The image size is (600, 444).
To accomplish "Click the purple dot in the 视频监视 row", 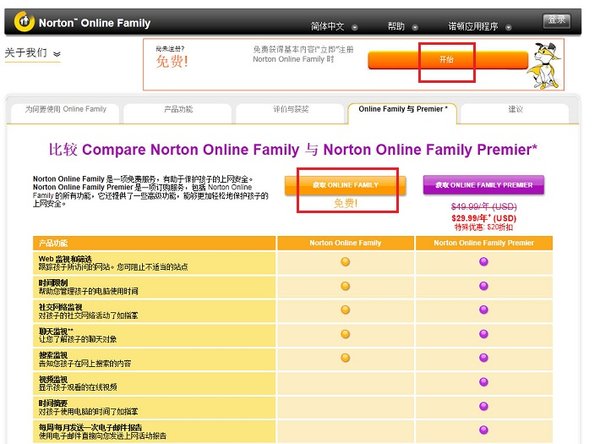I will click(x=484, y=382).
